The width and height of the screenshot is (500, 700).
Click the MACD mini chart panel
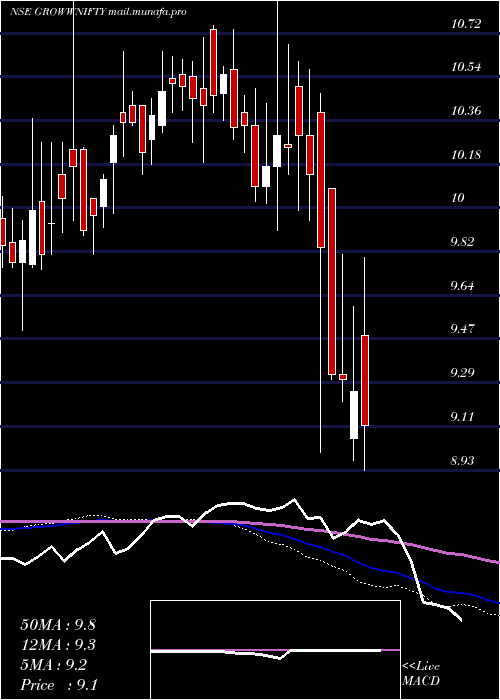(275, 650)
